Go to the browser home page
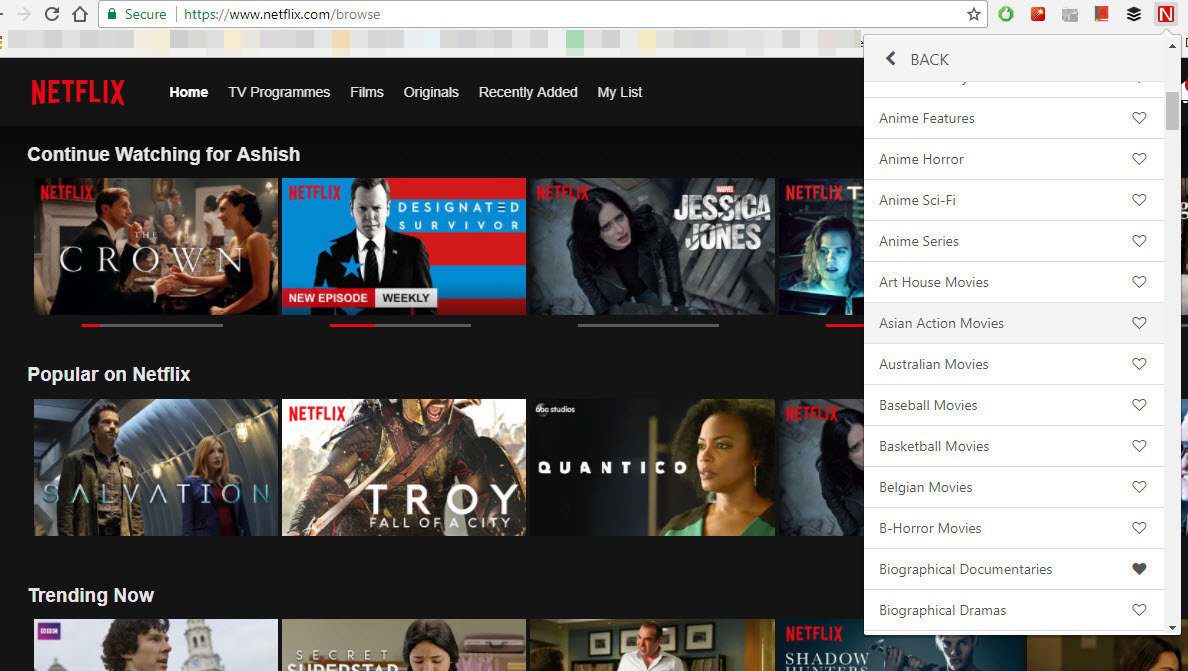This screenshot has height=671, width=1188. [x=80, y=14]
